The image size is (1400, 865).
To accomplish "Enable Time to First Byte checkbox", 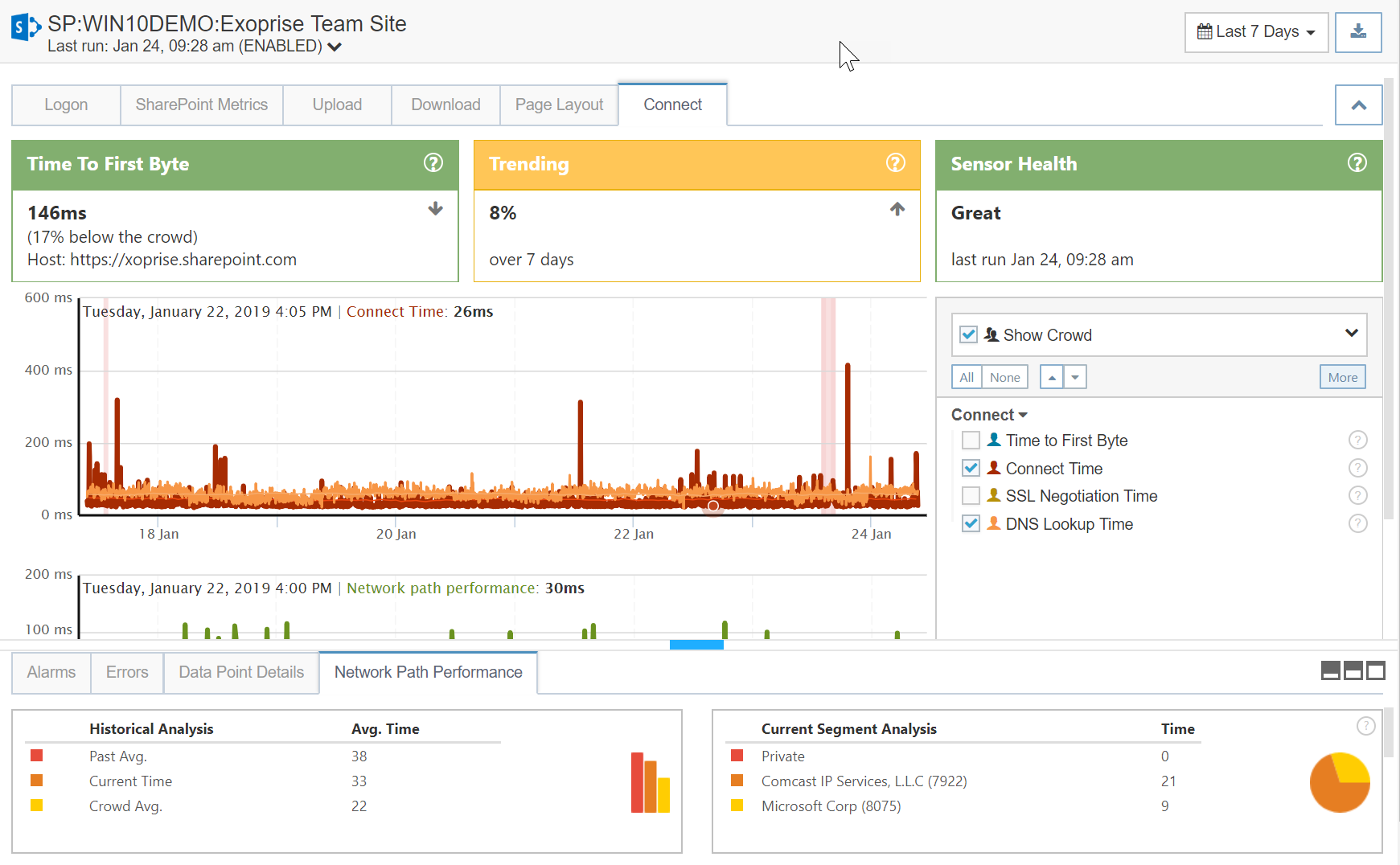I will click(971, 441).
